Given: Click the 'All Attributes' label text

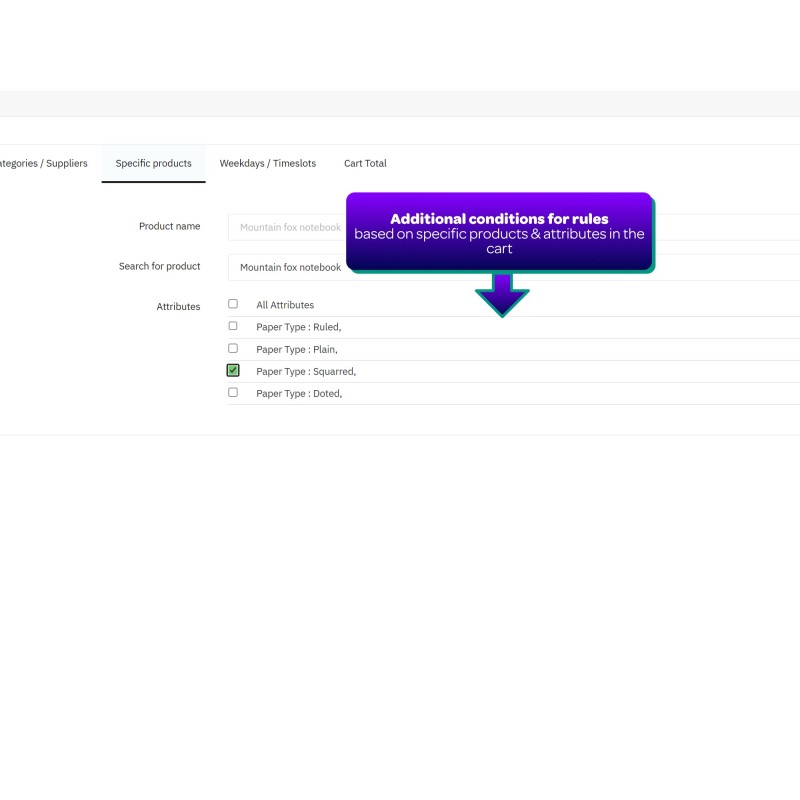Looking at the screenshot, I should (x=285, y=305).
